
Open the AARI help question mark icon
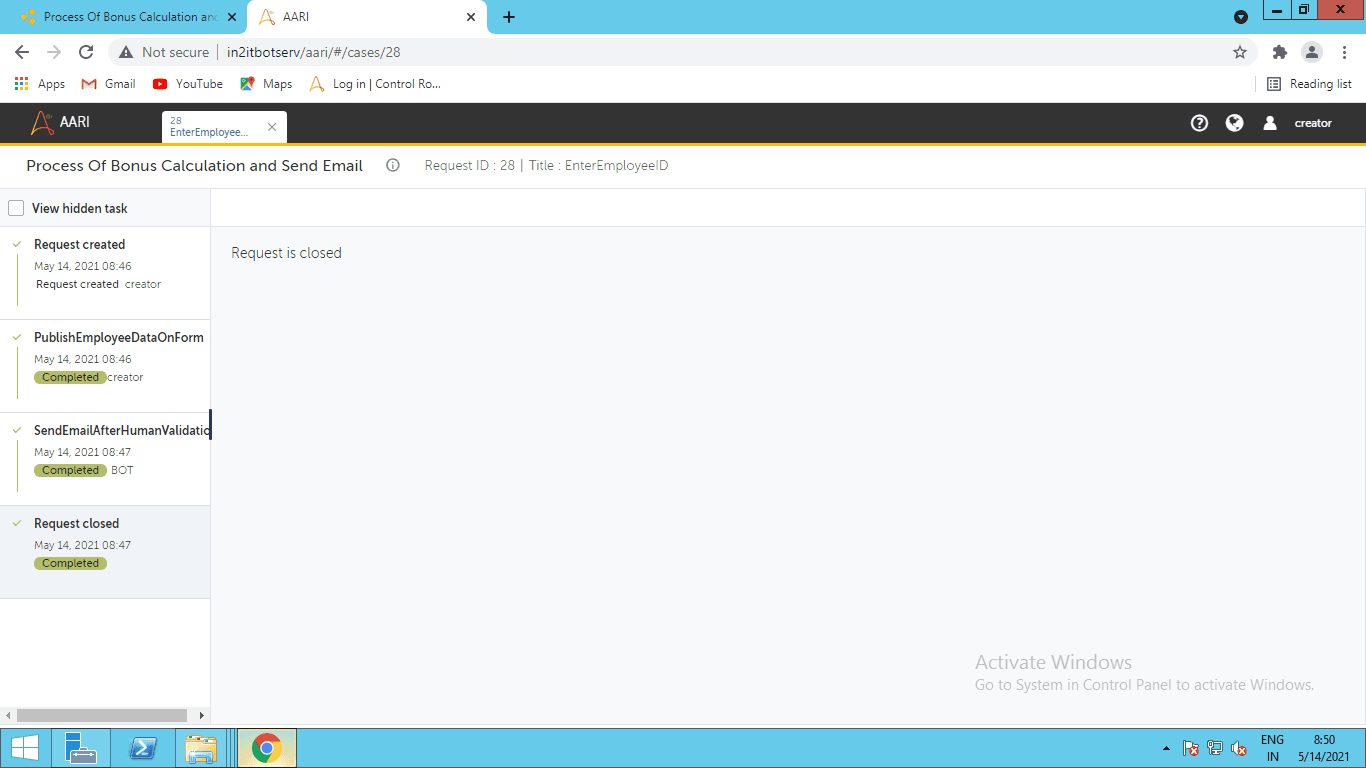[1200, 123]
